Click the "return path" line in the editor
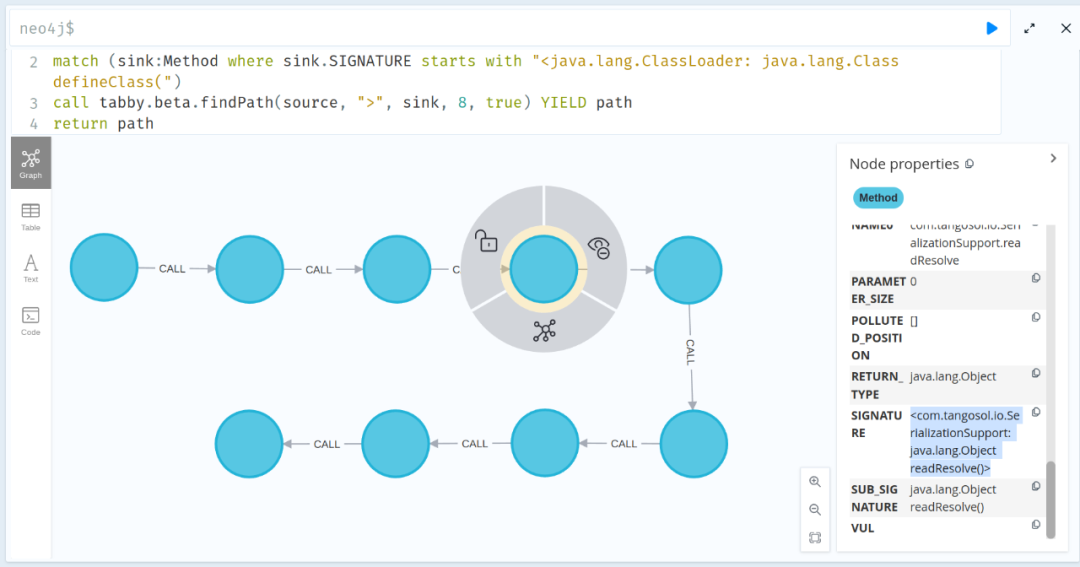1080x567 pixels. [103, 124]
